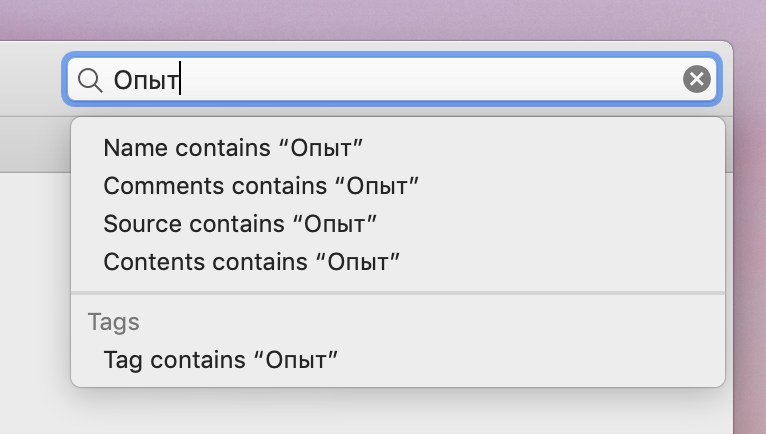
Task: Click the magnifying glass search icon
Action: 90,81
